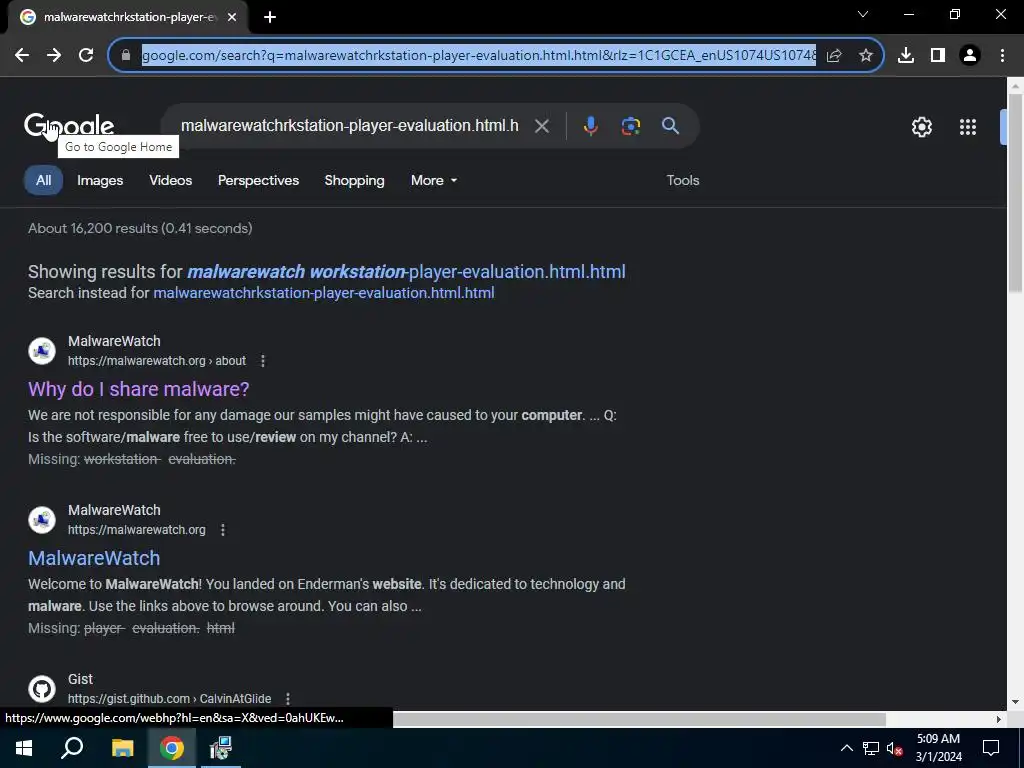
Task: Expand the More search filters dropdown
Action: click(x=434, y=180)
